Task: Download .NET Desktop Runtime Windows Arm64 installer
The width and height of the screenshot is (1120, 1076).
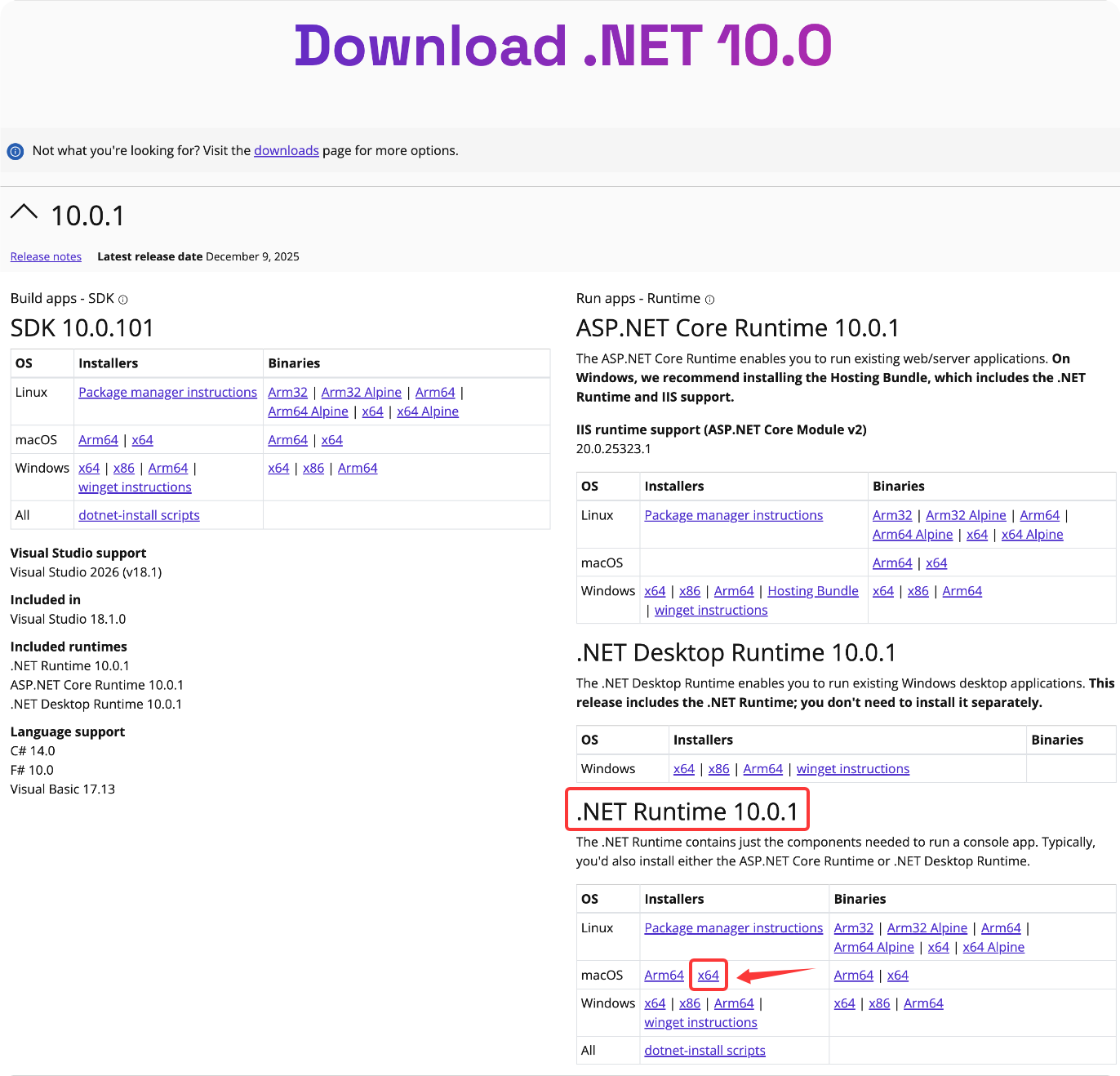Action: click(763, 769)
